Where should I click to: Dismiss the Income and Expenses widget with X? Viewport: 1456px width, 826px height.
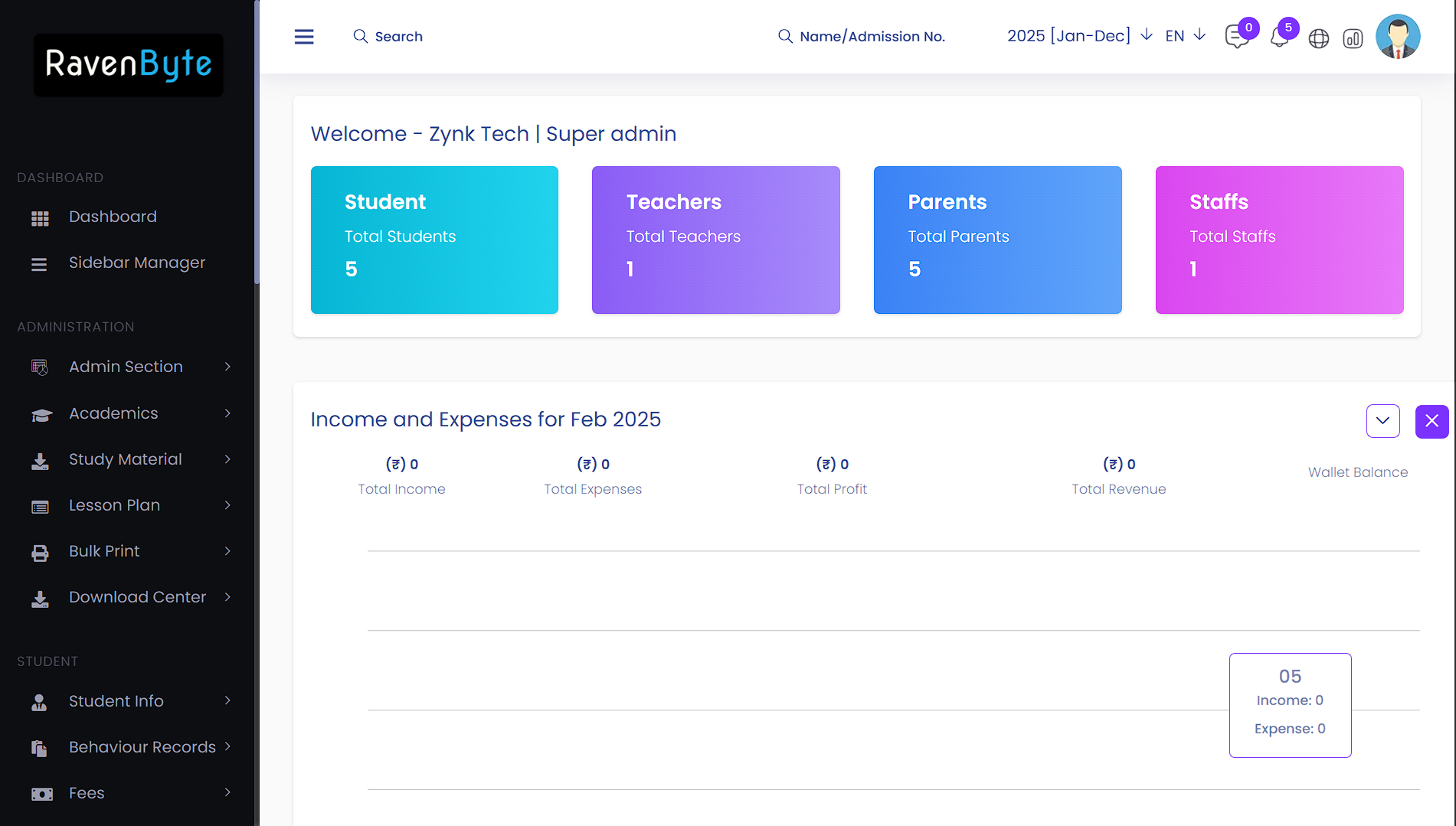1431,421
